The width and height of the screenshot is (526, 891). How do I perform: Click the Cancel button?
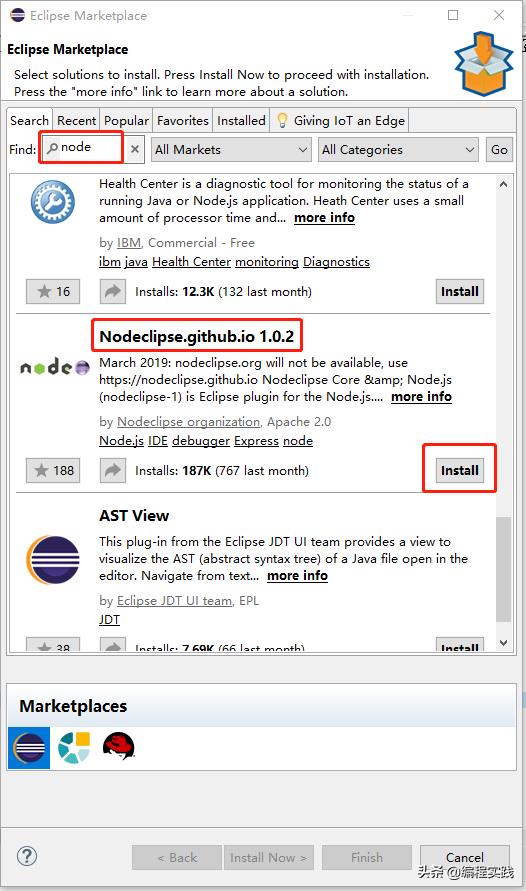pyautogui.click(x=465, y=857)
